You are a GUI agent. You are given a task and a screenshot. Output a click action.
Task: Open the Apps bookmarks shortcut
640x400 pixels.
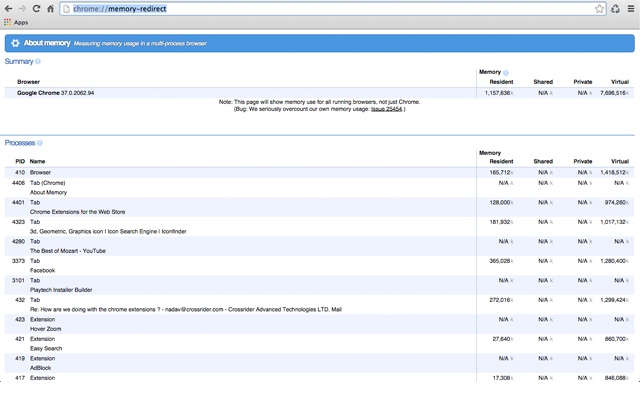pos(15,21)
